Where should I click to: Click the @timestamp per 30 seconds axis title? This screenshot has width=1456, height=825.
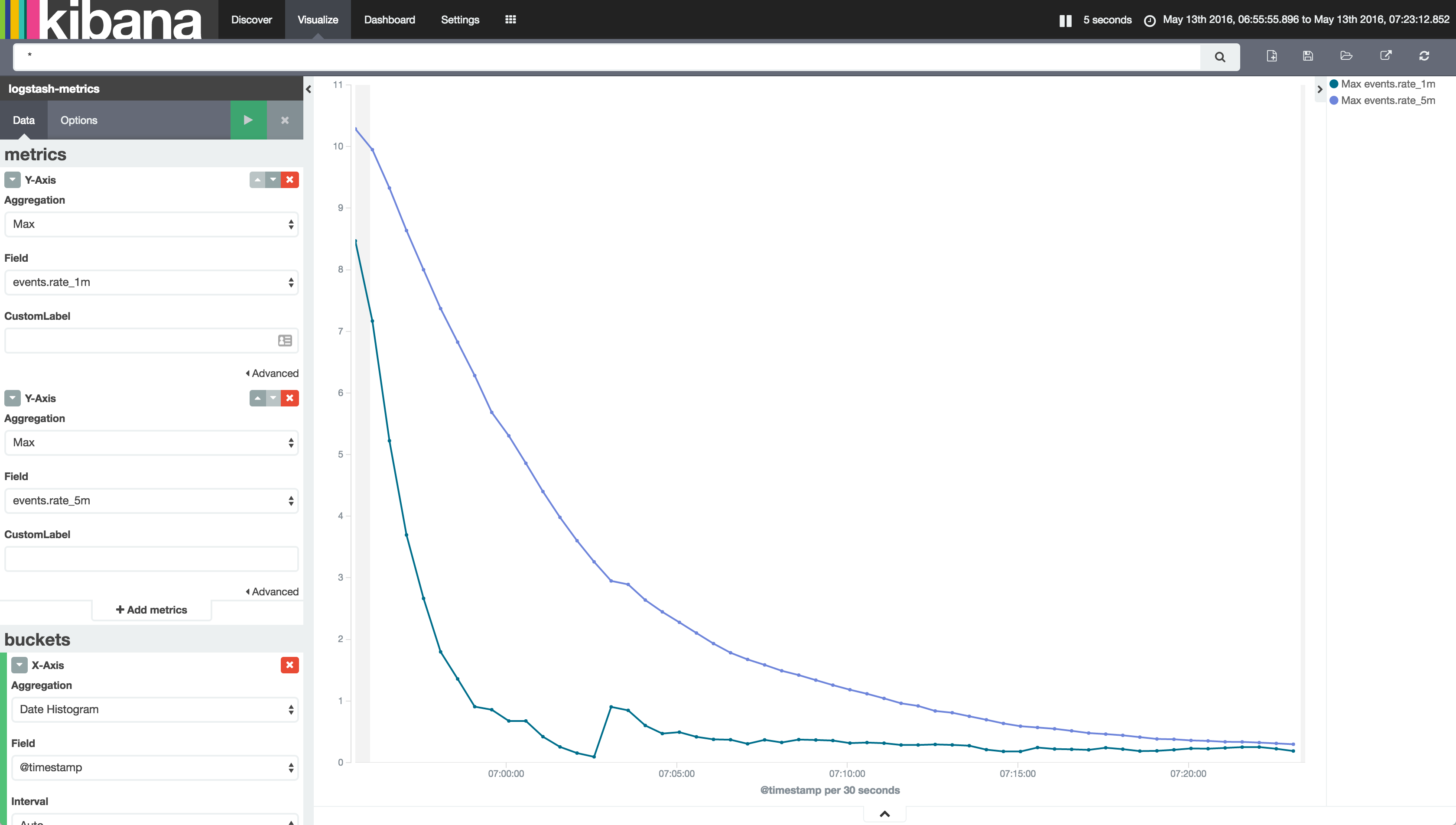830,790
